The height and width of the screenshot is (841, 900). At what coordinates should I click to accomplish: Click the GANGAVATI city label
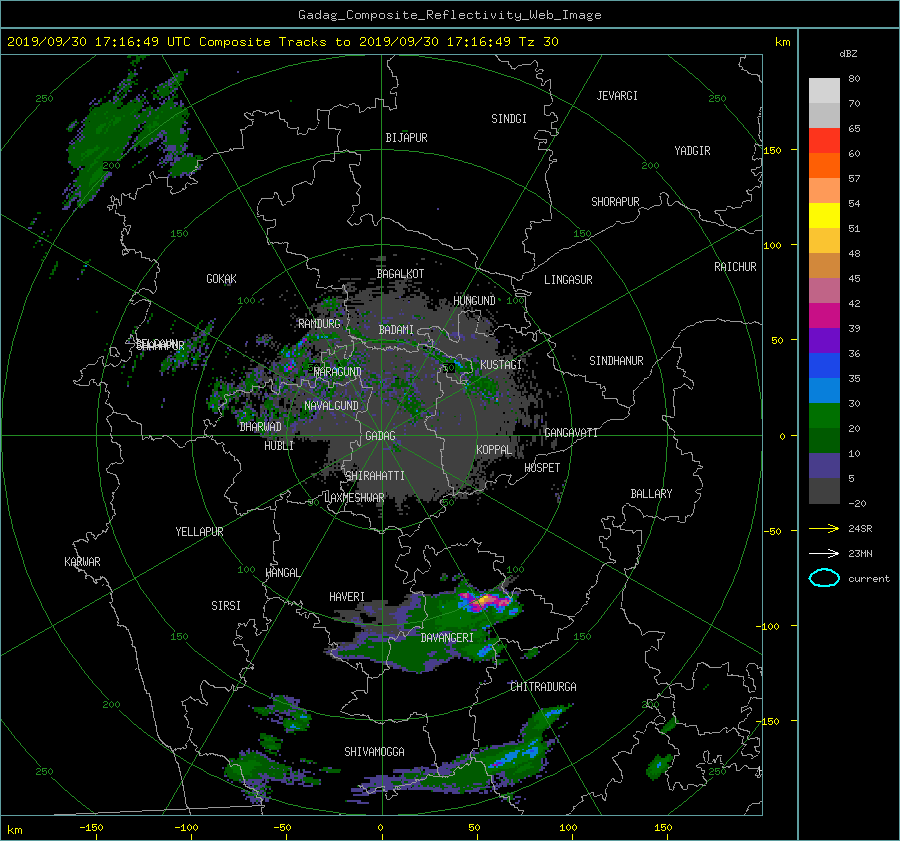point(571,432)
